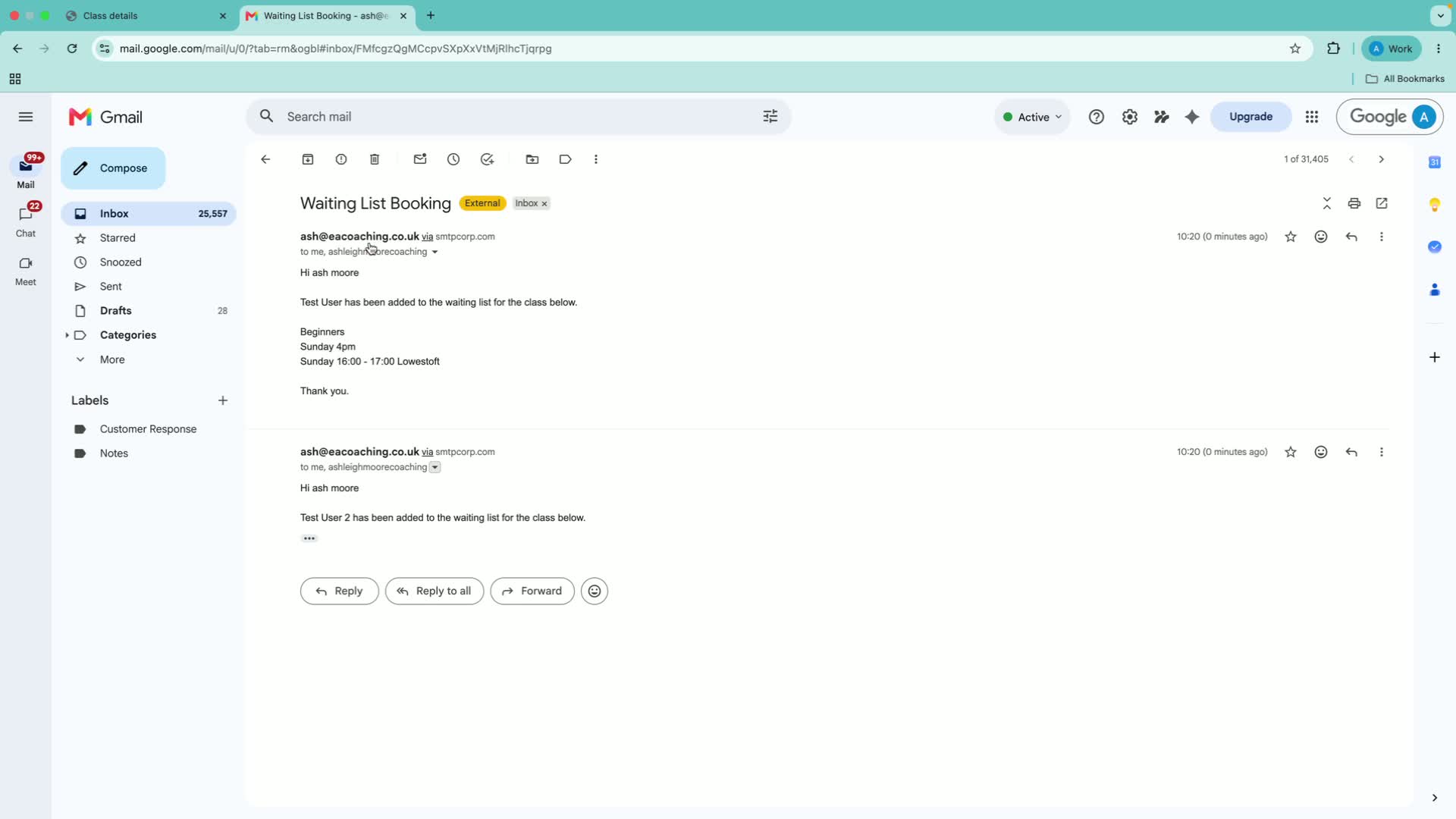This screenshot has height=819, width=1456.
Task: Open the Active status dropdown
Action: pos(1032,117)
